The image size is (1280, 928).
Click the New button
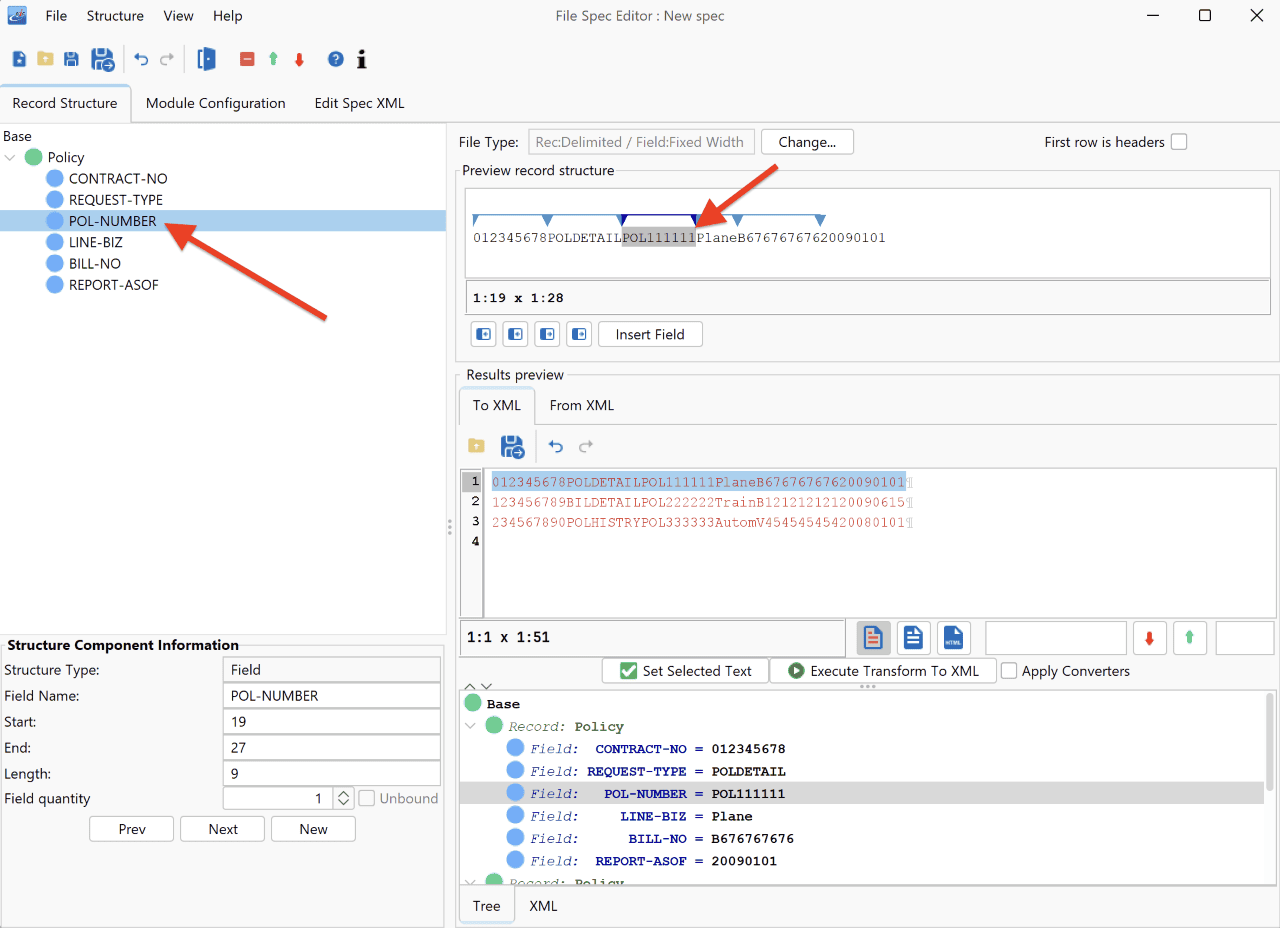coord(313,829)
